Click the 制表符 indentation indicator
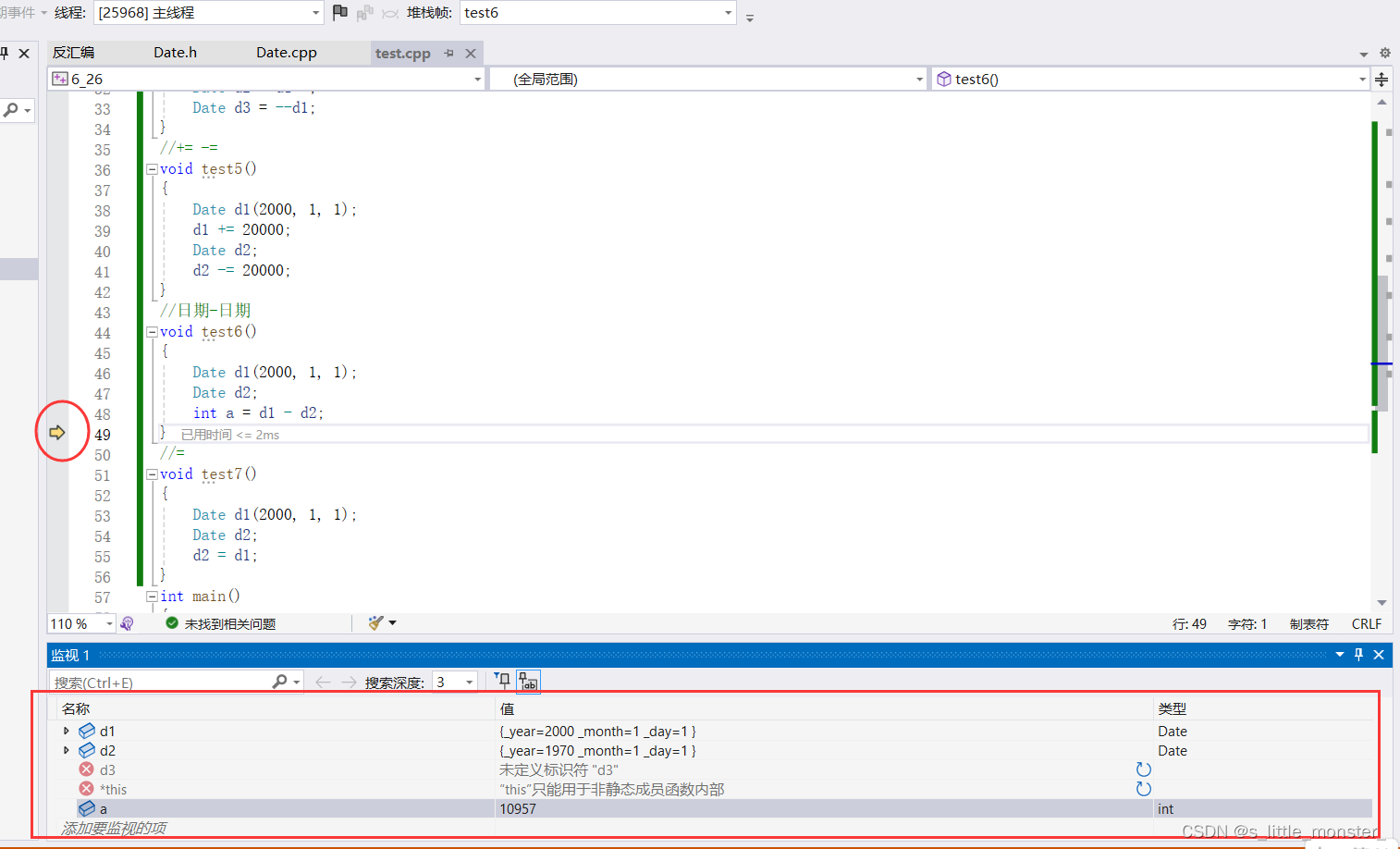This screenshot has height=849, width=1400. 1309,624
